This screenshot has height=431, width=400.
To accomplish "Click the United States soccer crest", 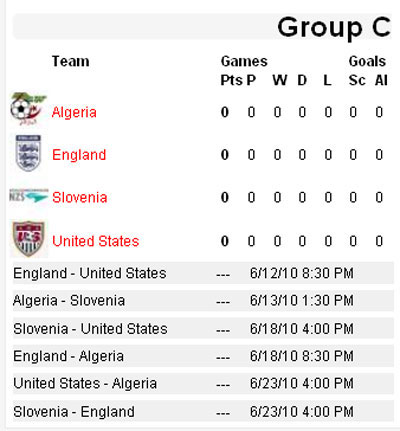I will pos(29,239).
